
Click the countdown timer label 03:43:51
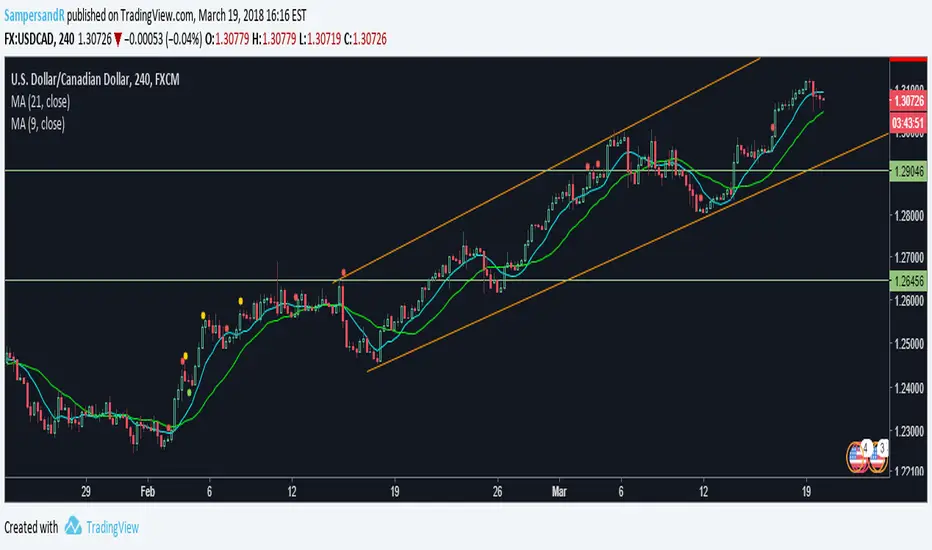(908, 123)
